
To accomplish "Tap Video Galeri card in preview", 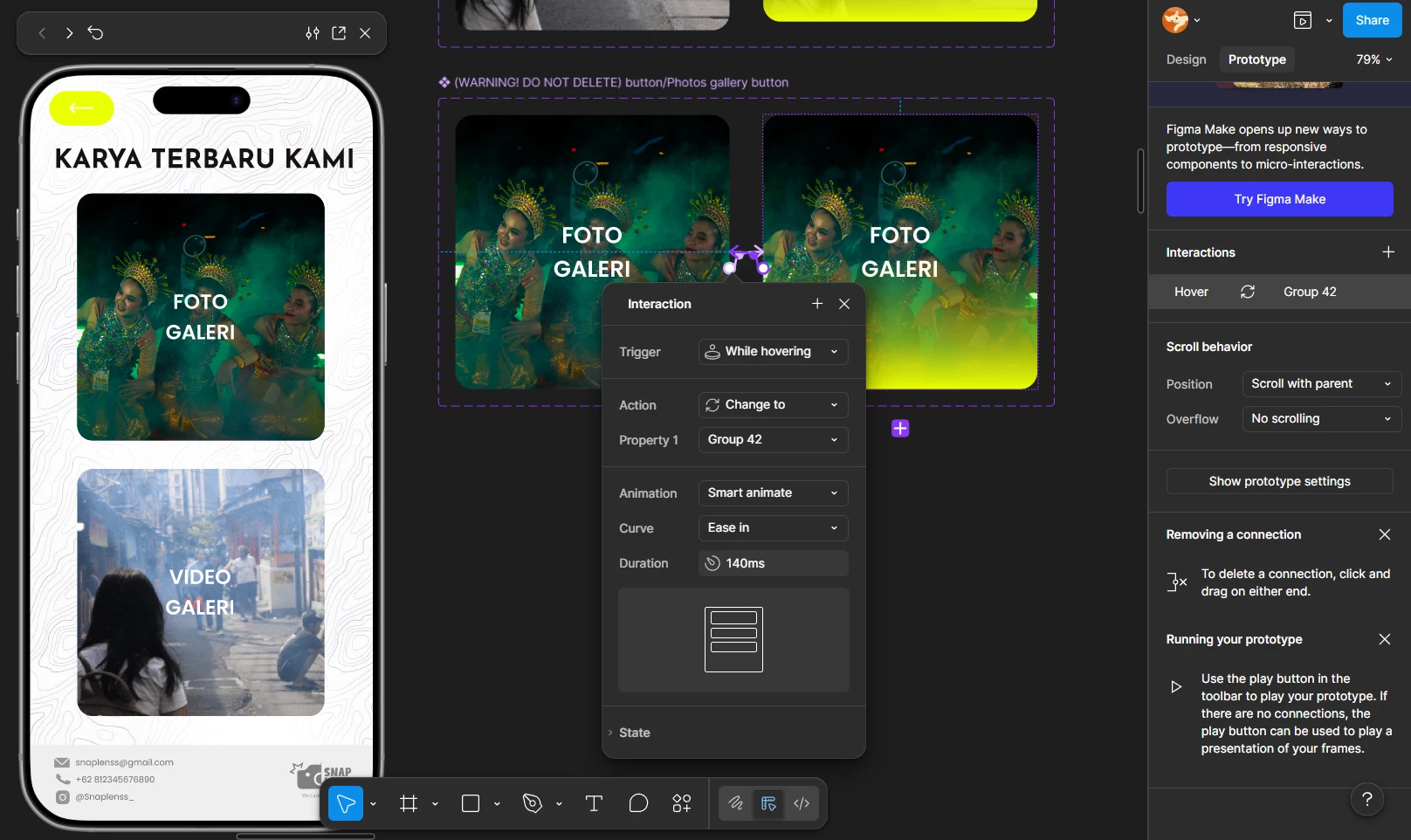I will [201, 593].
